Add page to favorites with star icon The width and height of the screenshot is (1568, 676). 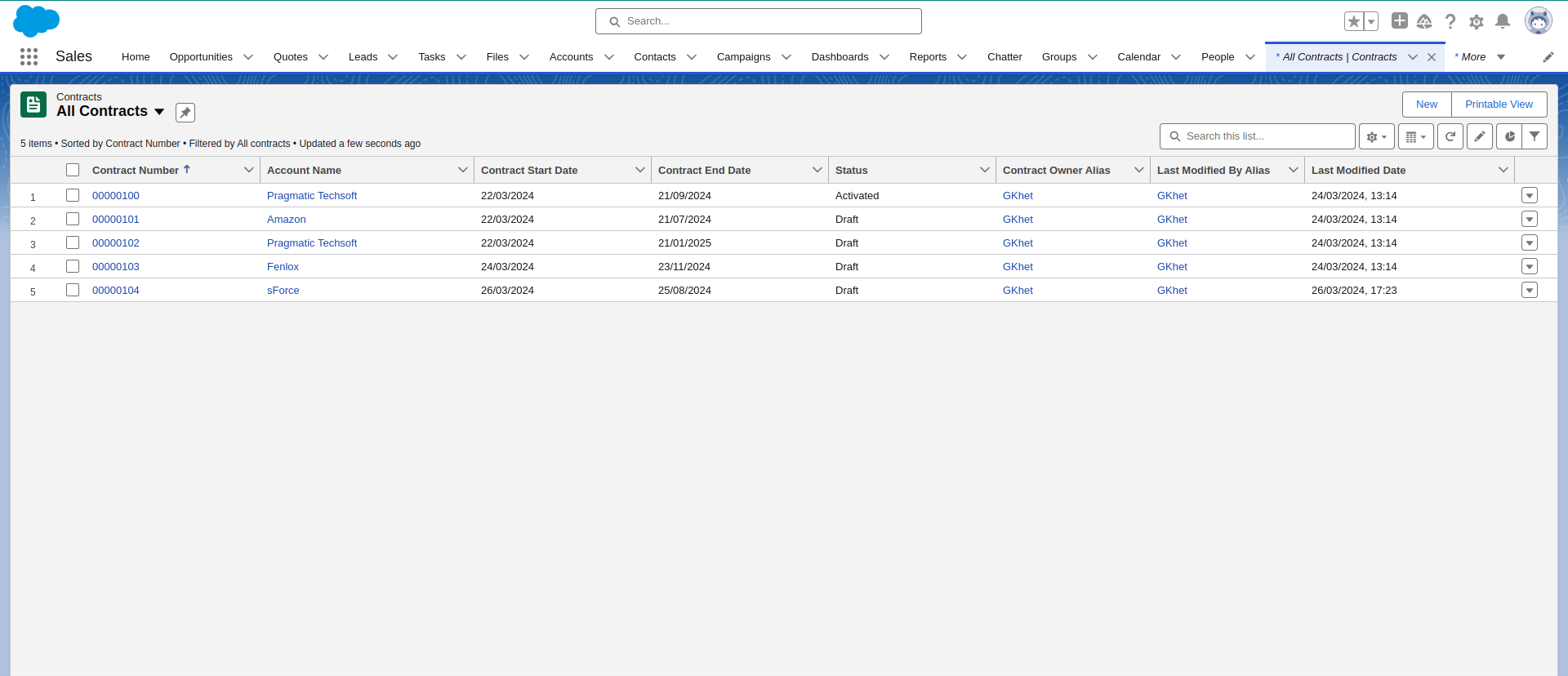(x=1354, y=21)
